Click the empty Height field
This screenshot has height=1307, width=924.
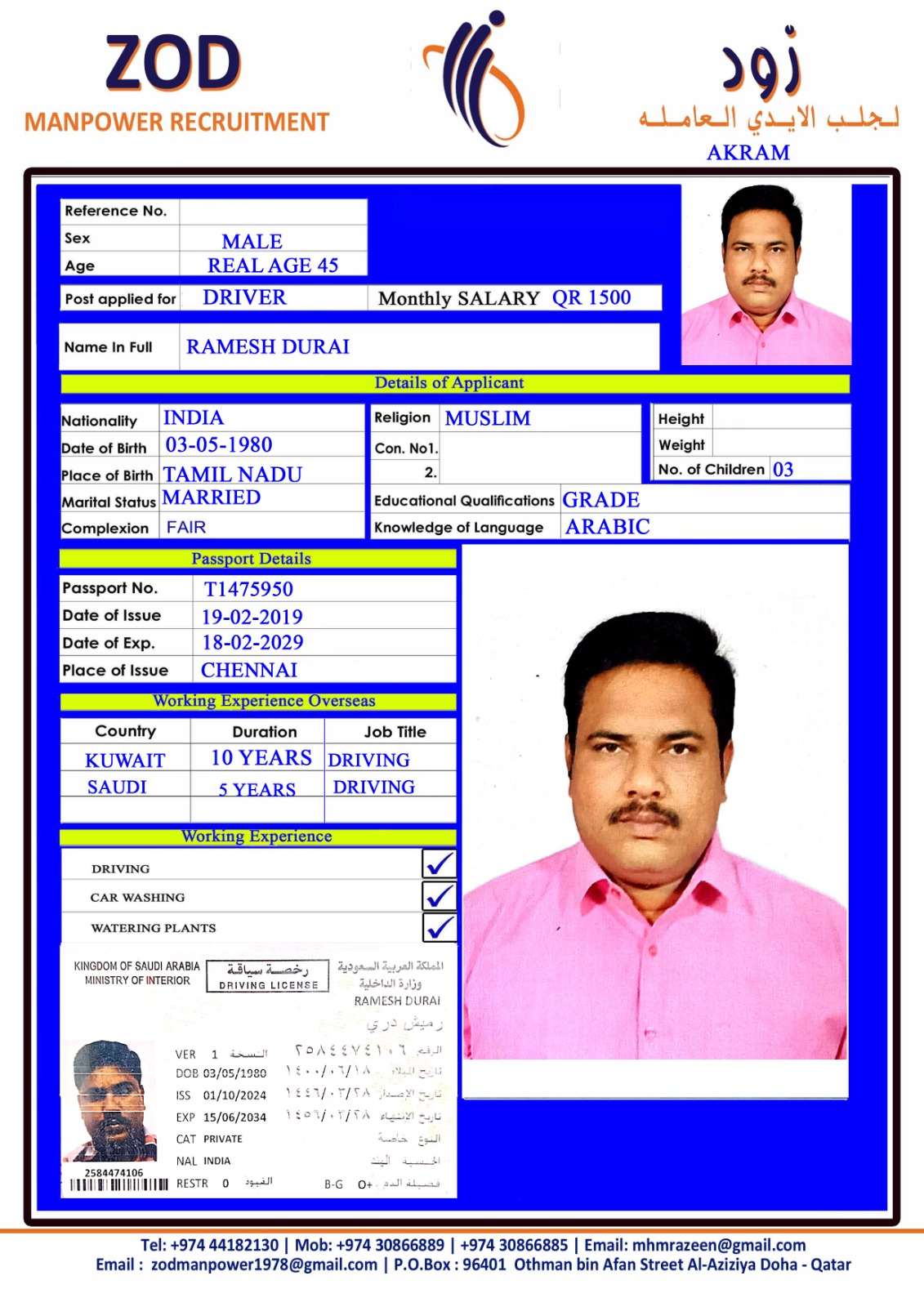point(780,418)
